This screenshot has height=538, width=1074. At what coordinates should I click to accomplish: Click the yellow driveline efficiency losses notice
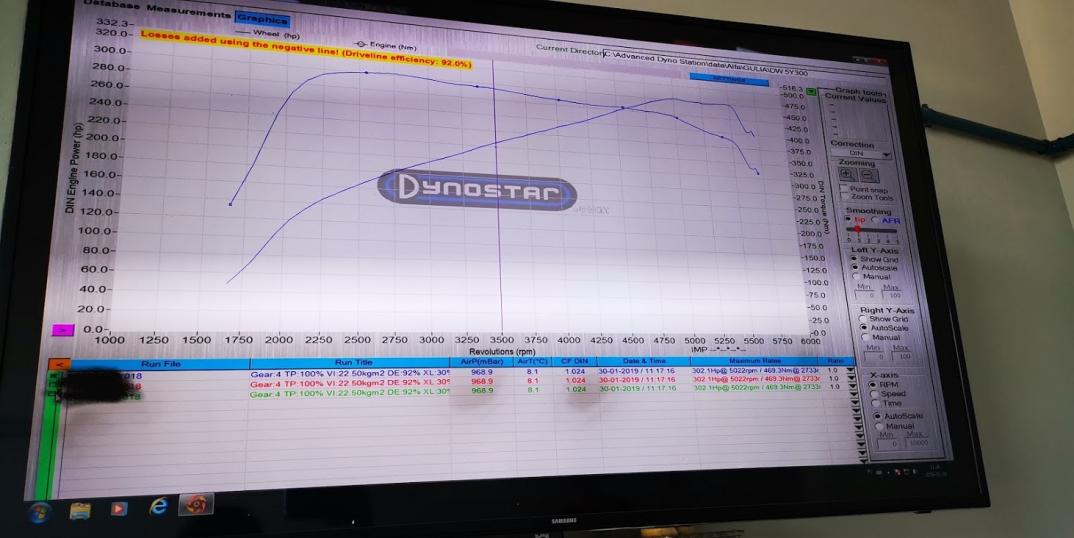(306, 48)
